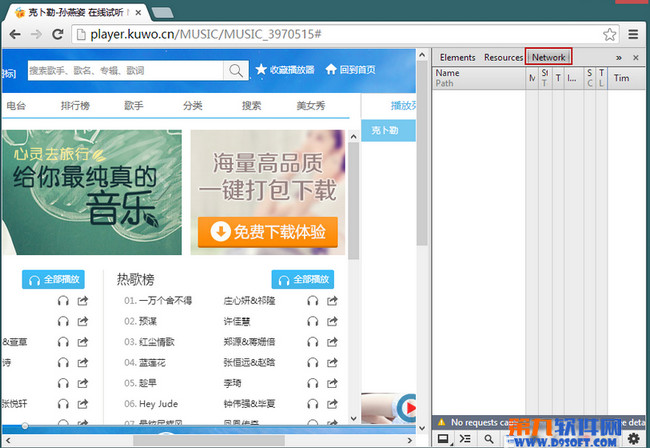
Task: Open DevTools settings gear icon
Action: coord(632,438)
